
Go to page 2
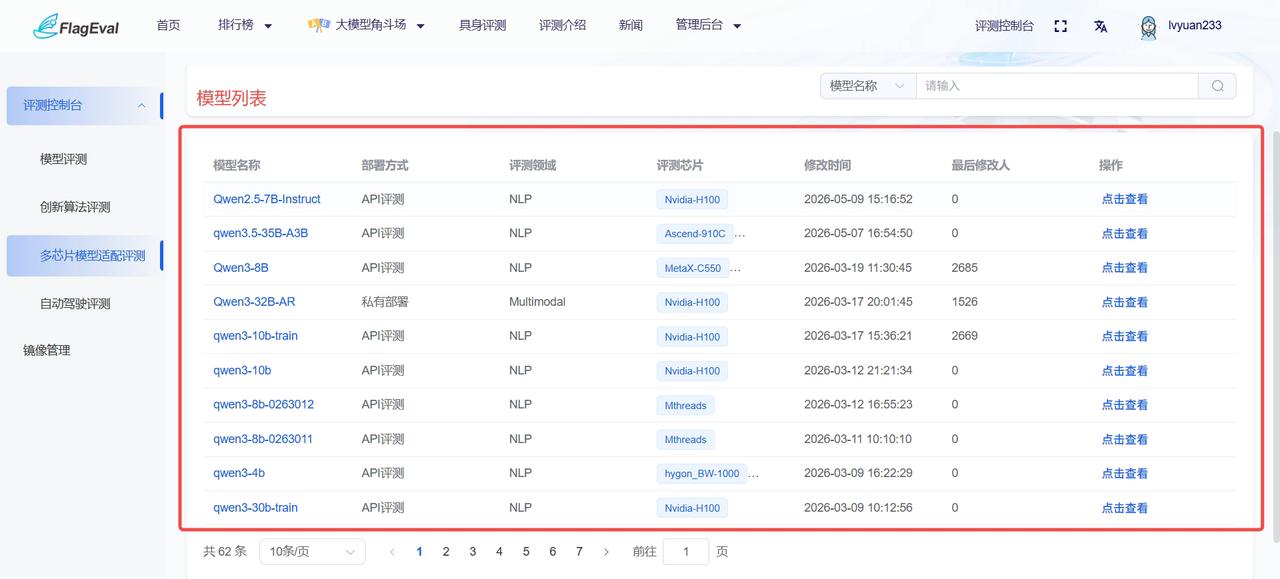click(446, 552)
